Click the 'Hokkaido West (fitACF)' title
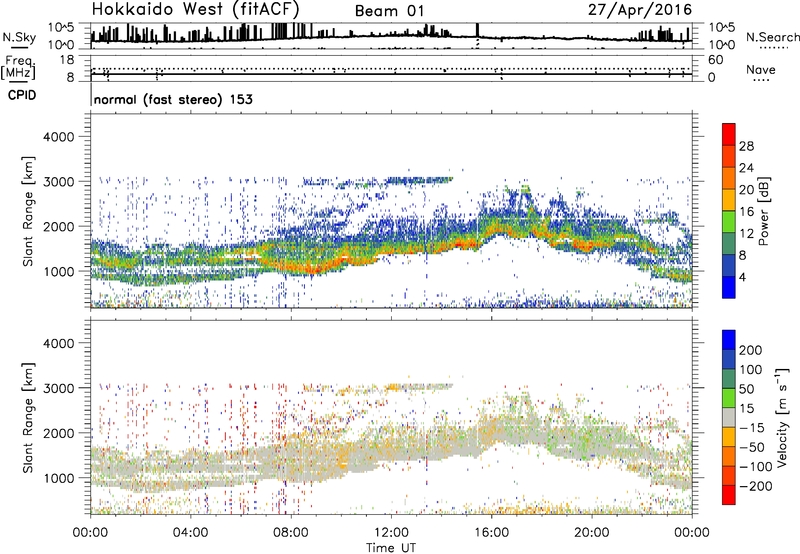800x554 pixels. [195, 9]
